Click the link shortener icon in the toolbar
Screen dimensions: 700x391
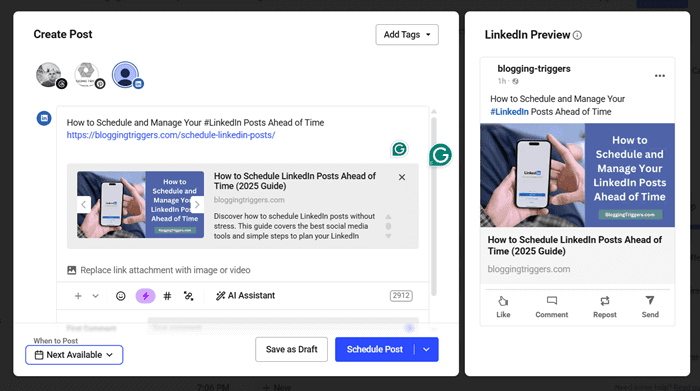point(188,296)
